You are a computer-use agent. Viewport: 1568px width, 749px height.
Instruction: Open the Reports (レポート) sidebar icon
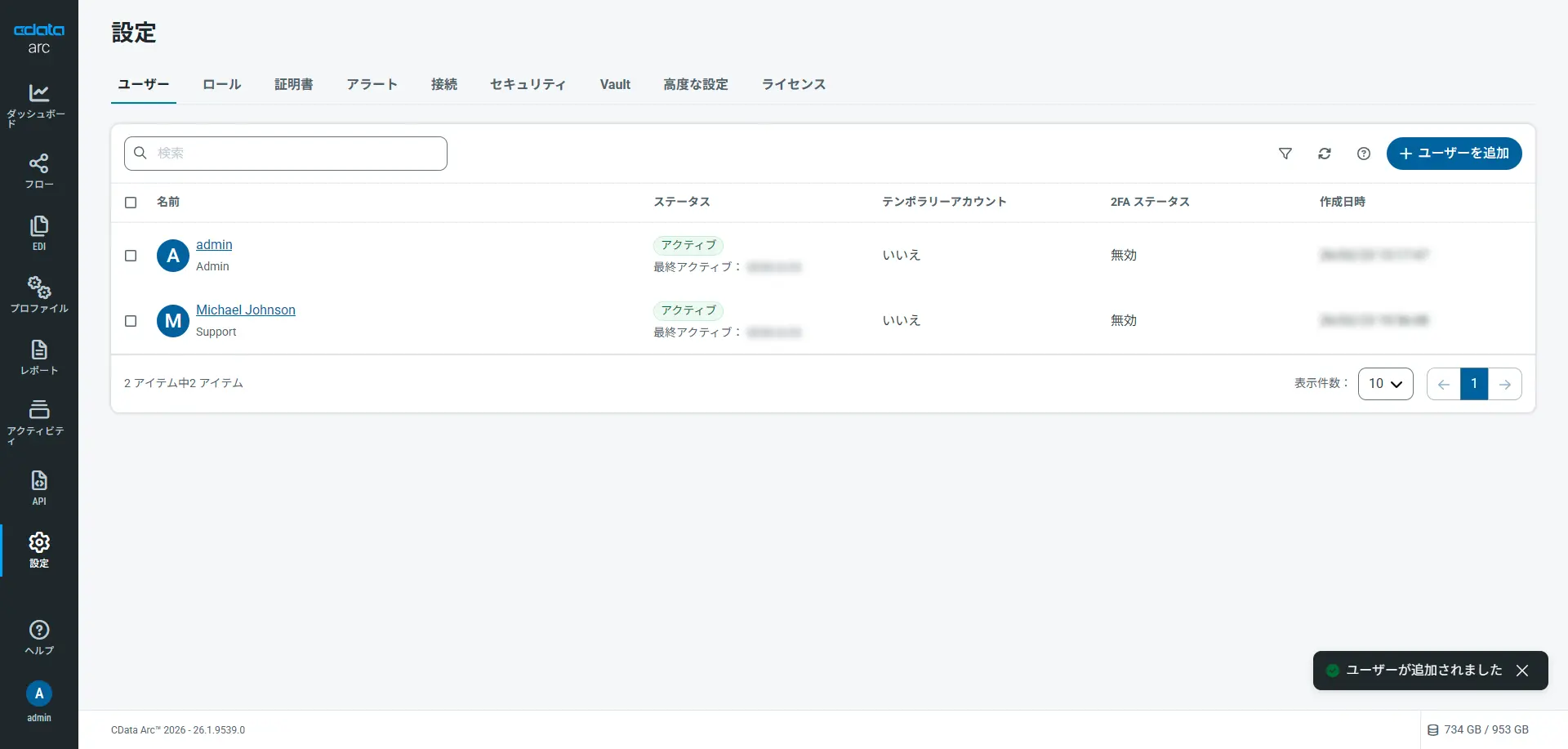pos(38,350)
